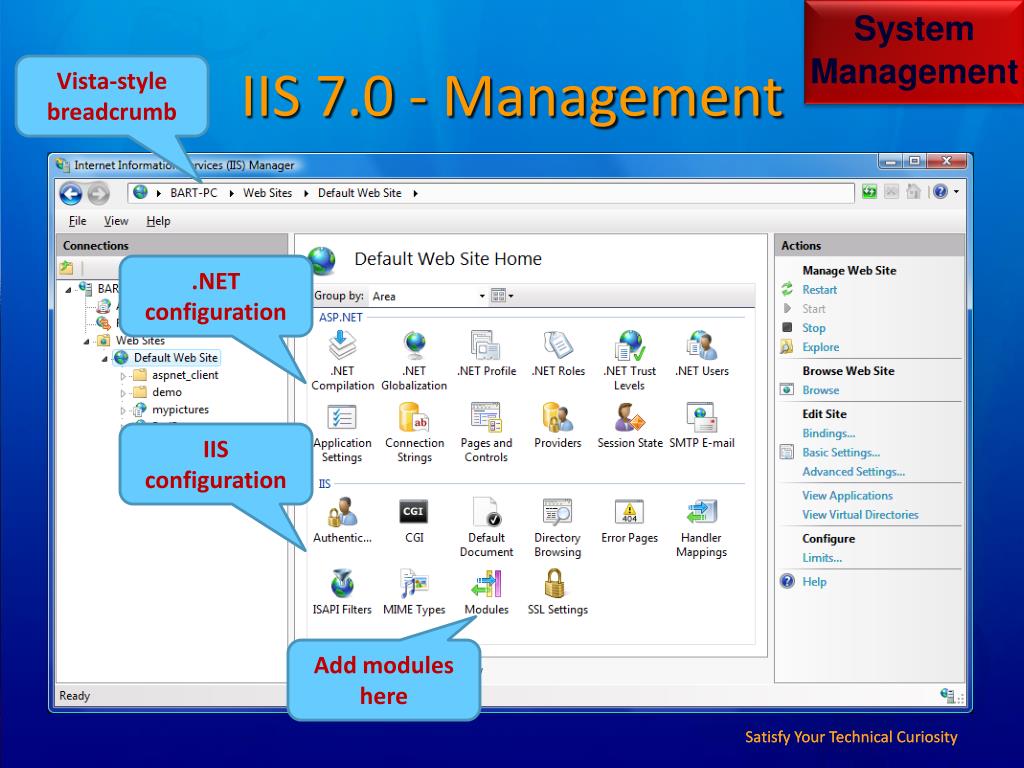Select Default Web Site in the tree
Image resolution: width=1024 pixels, height=768 pixels.
pyautogui.click(x=176, y=358)
